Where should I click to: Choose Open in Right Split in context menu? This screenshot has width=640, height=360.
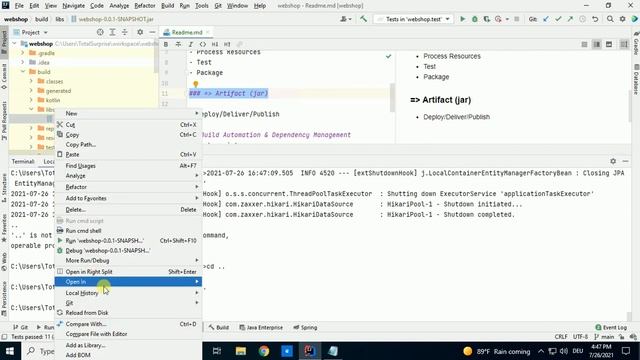(x=128, y=272)
